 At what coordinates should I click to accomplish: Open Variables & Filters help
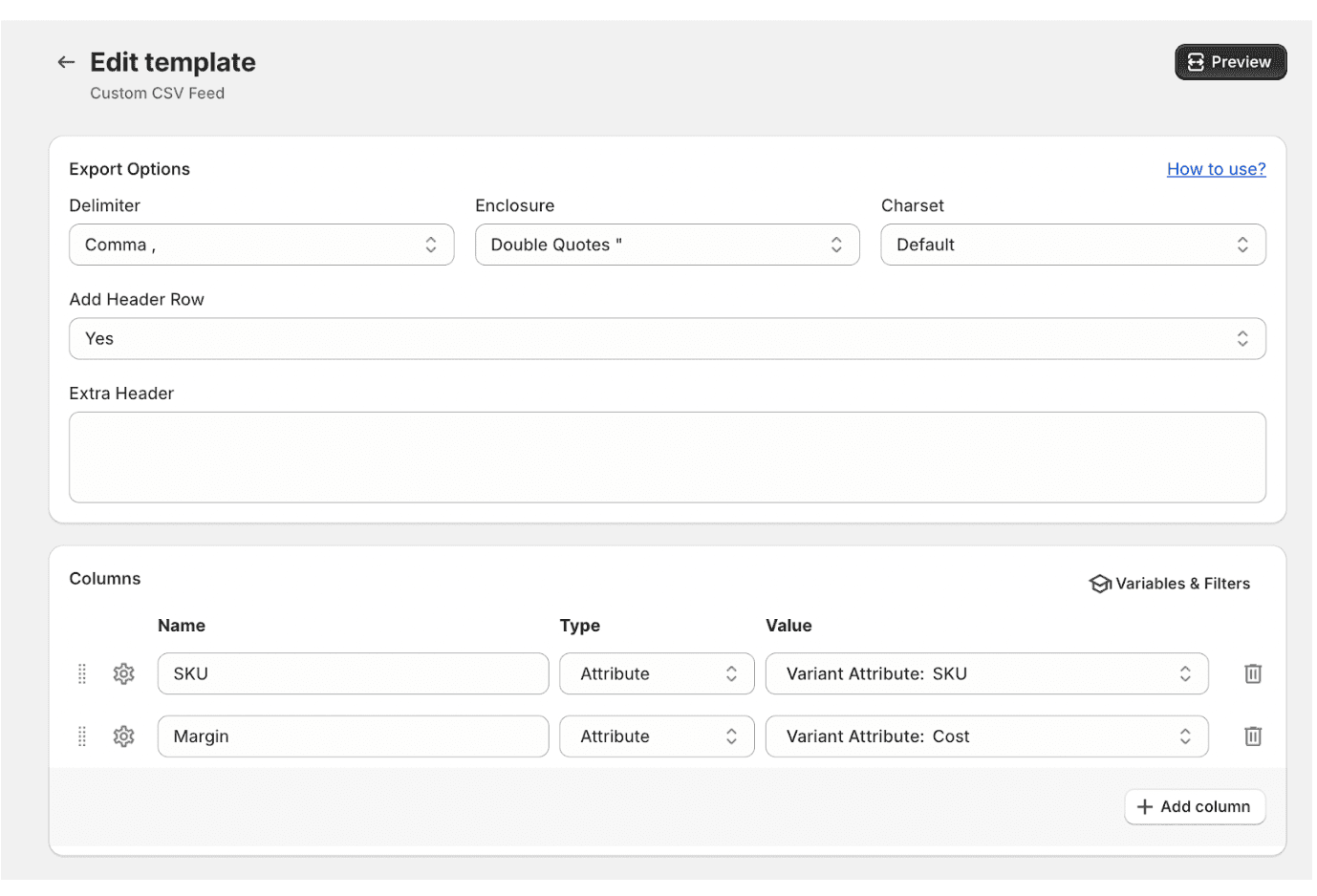(x=1169, y=584)
